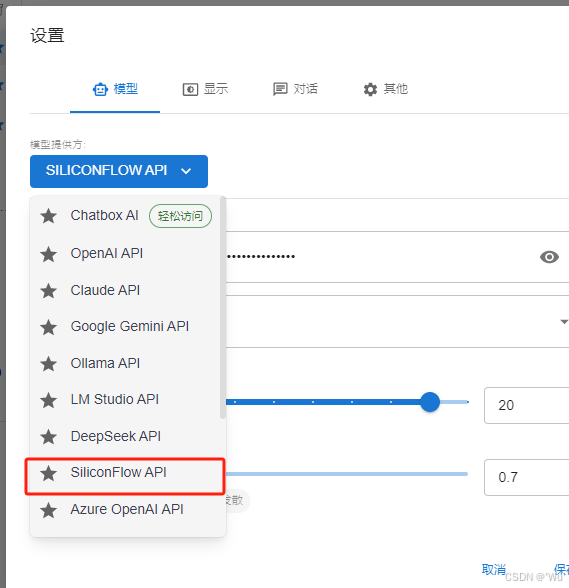Viewport: 569px width, 588px height.
Task: Click star icon next to Azure OpenAI API
Action: (48, 510)
